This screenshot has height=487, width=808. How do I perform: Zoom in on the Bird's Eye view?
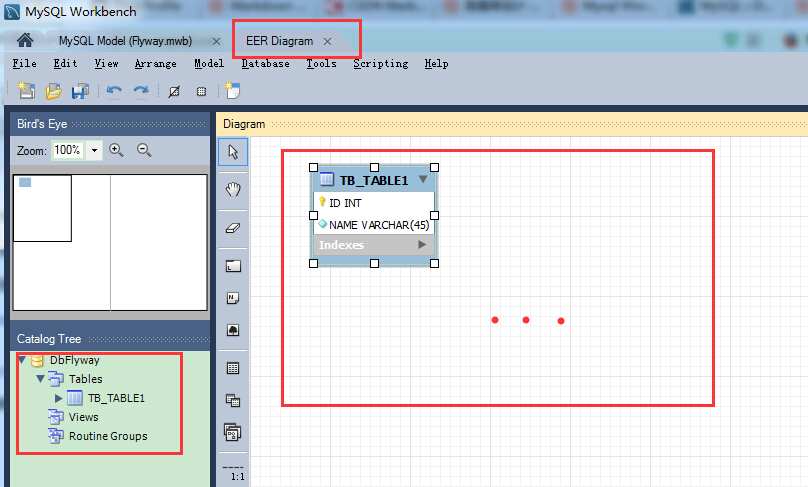116,150
